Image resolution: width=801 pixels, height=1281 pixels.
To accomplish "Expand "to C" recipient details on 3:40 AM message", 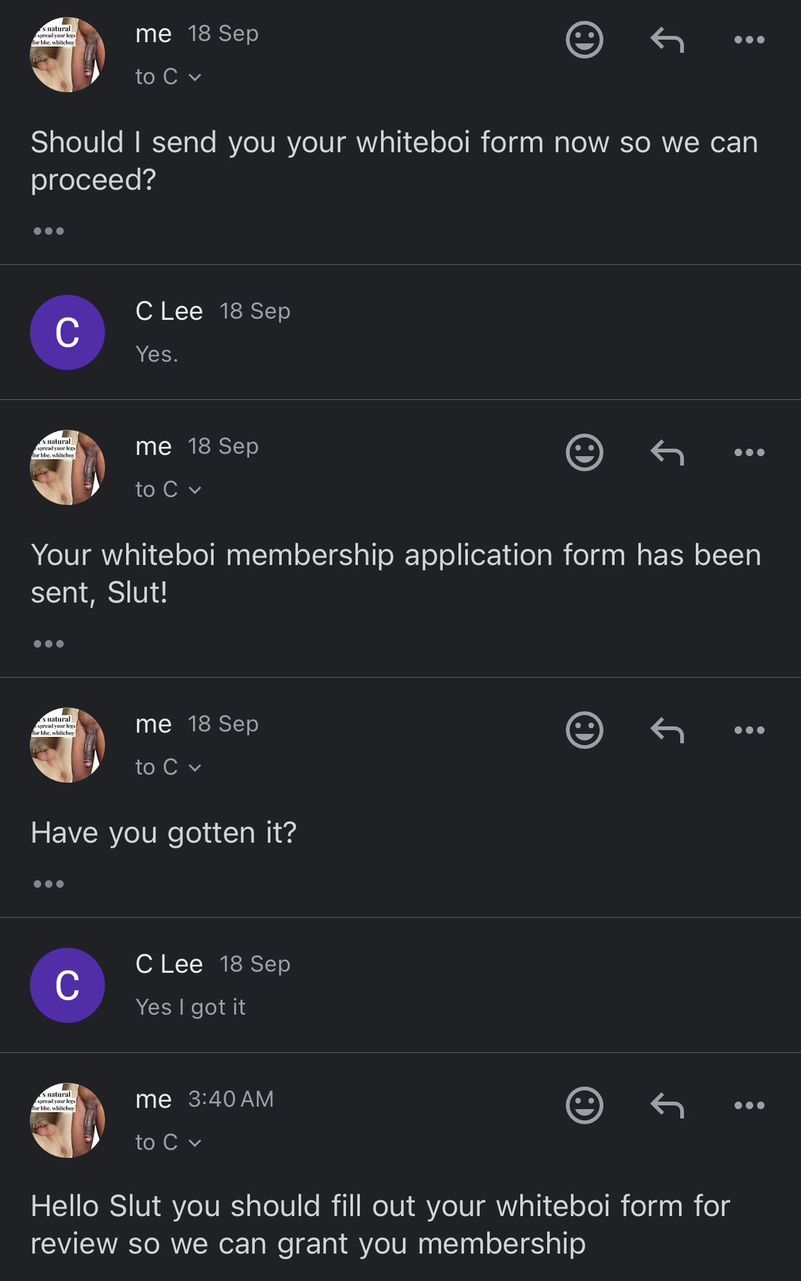I will click(168, 1142).
